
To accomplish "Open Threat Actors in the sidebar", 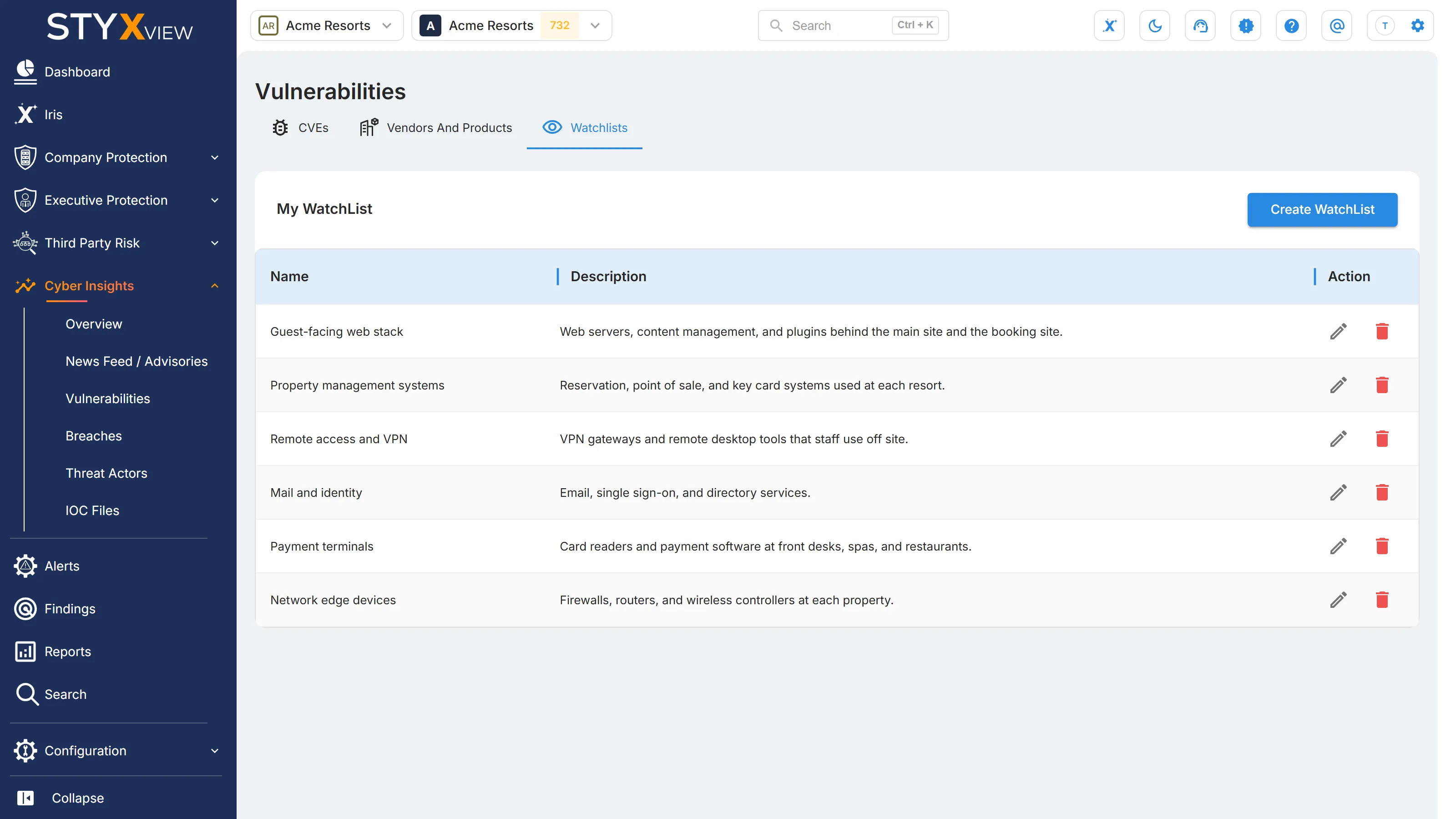I will [106, 474].
